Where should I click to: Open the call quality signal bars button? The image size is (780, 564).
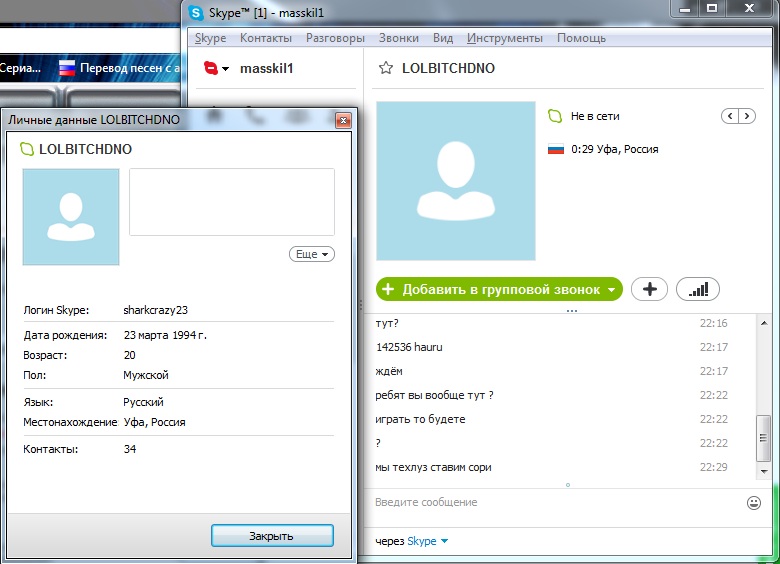(x=697, y=289)
